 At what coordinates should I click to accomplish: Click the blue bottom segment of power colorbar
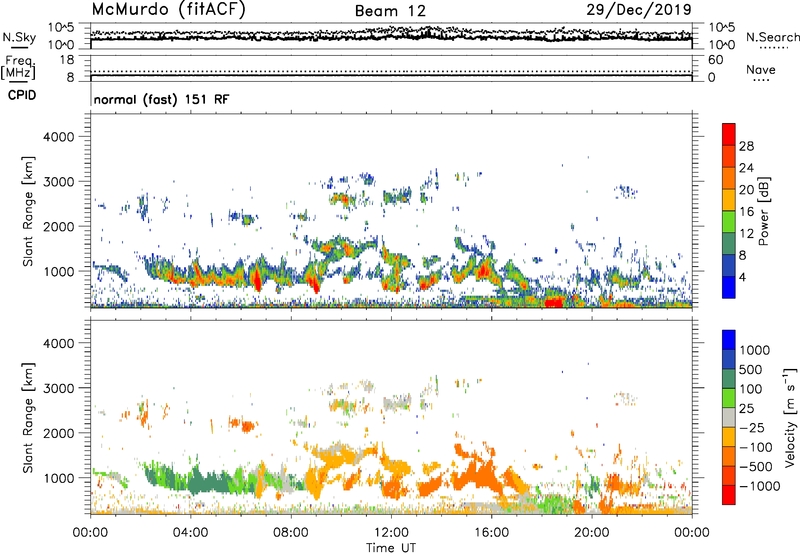pyautogui.click(x=729, y=287)
